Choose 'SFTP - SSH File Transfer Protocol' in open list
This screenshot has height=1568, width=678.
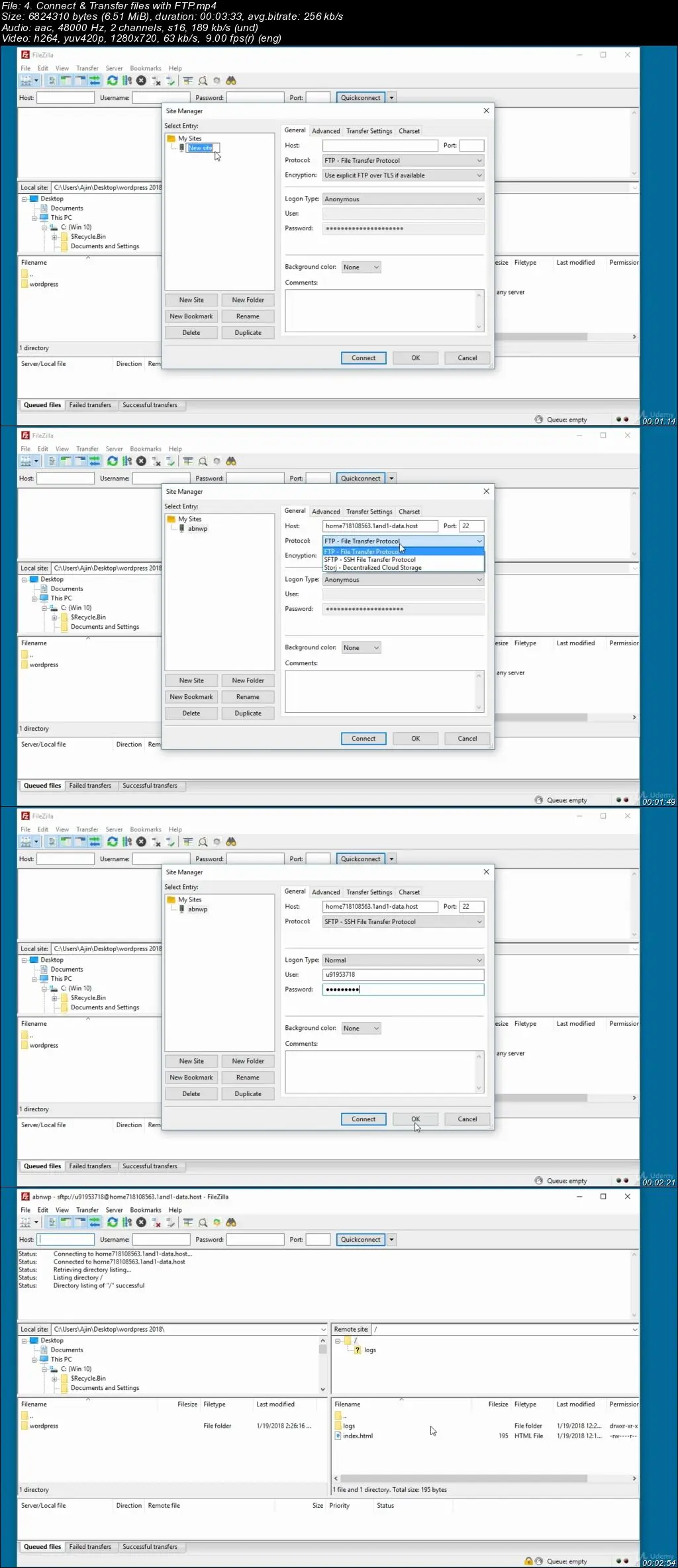403,559
